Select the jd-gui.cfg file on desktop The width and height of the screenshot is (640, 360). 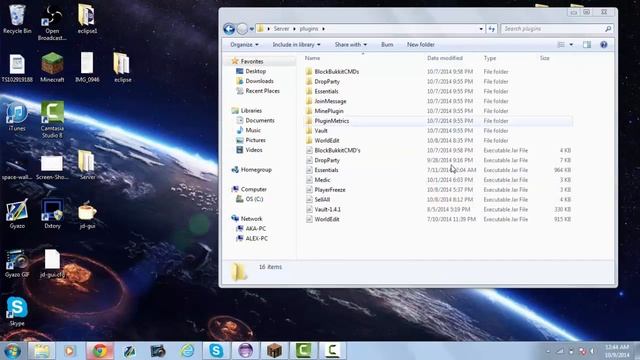pyautogui.click(x=52, y=263)
